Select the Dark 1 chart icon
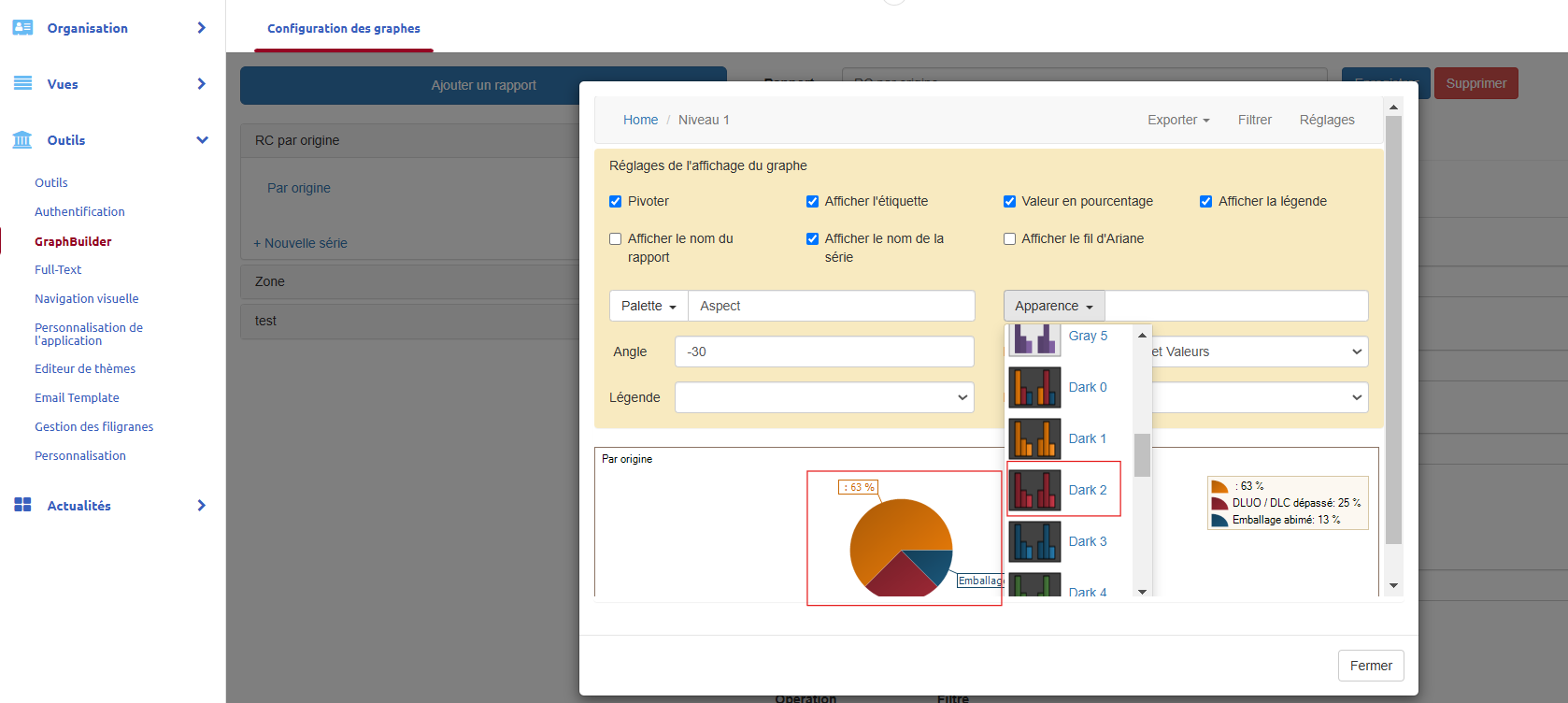Viewport: 1568px width, 703px height. [x=1034, y=438]
